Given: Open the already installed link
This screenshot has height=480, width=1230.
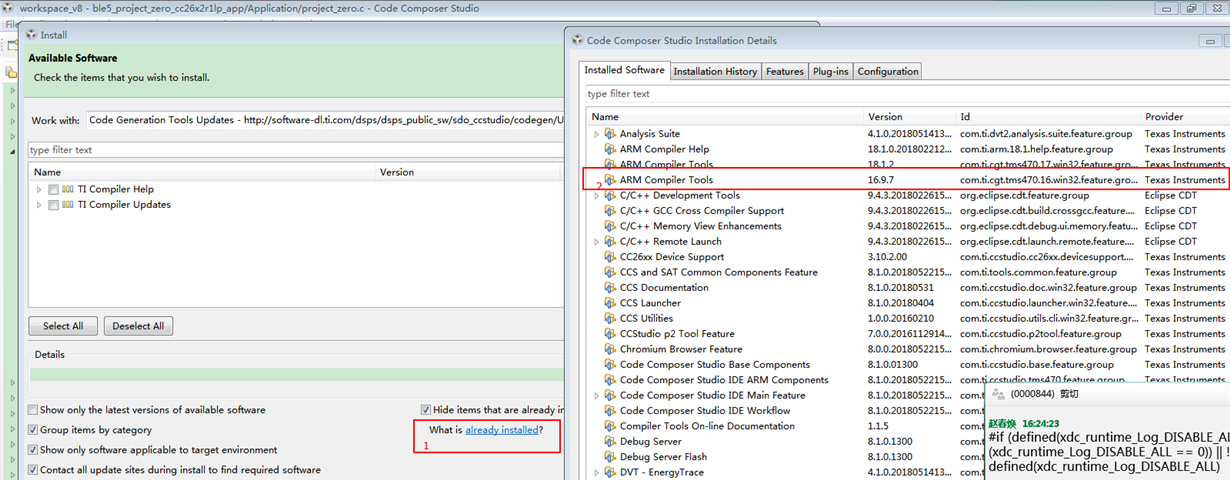Looking at the screenshot, I should click(x=501, y=430).
